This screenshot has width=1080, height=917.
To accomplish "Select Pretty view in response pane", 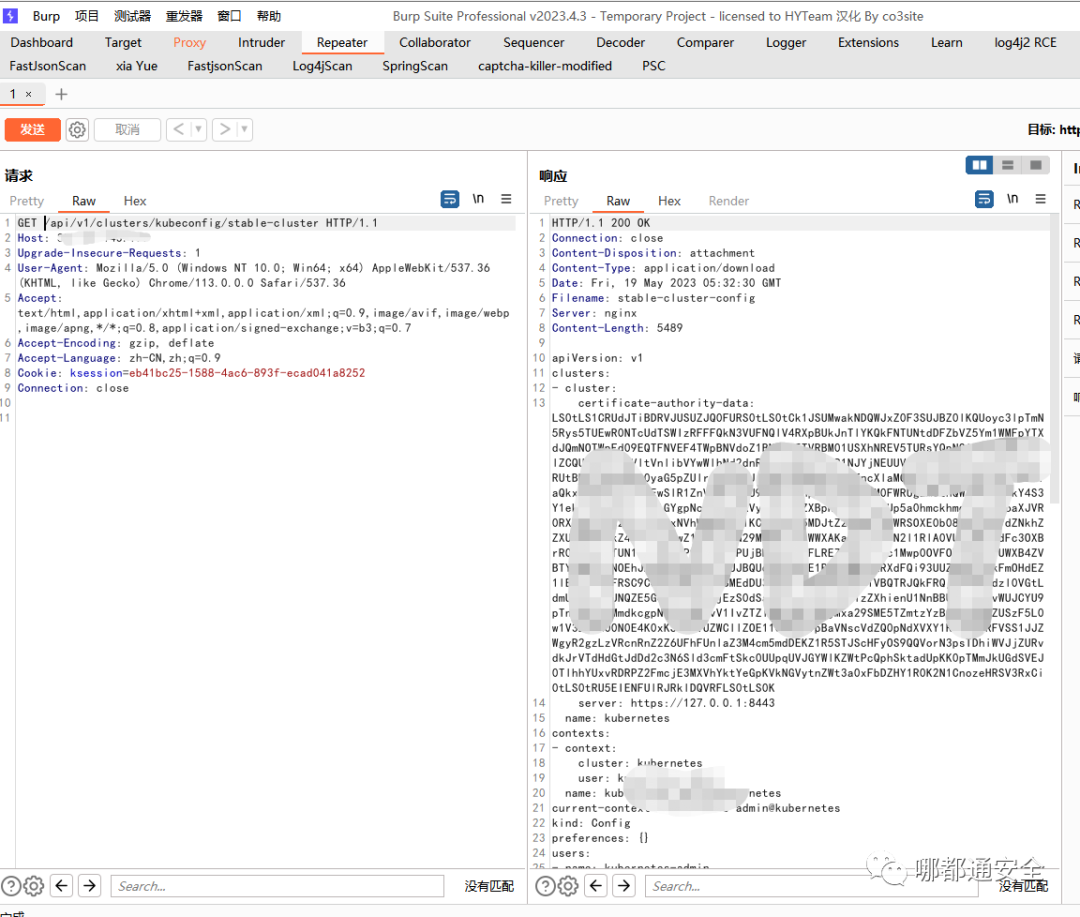I will (561, 201).
